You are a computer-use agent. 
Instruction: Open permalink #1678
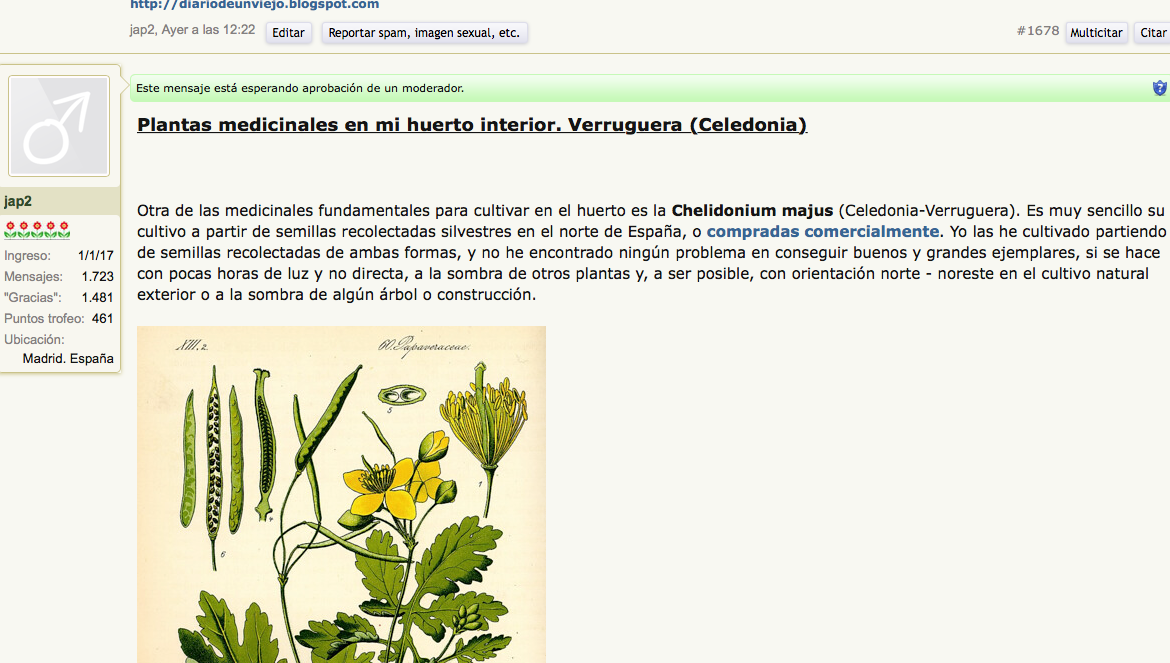(1037, 31)
